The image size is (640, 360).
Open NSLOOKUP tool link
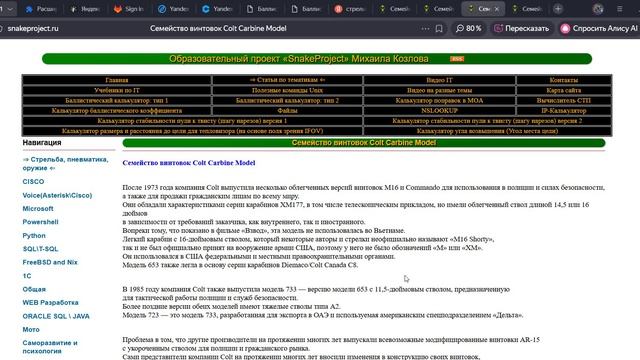coord(439,111)
